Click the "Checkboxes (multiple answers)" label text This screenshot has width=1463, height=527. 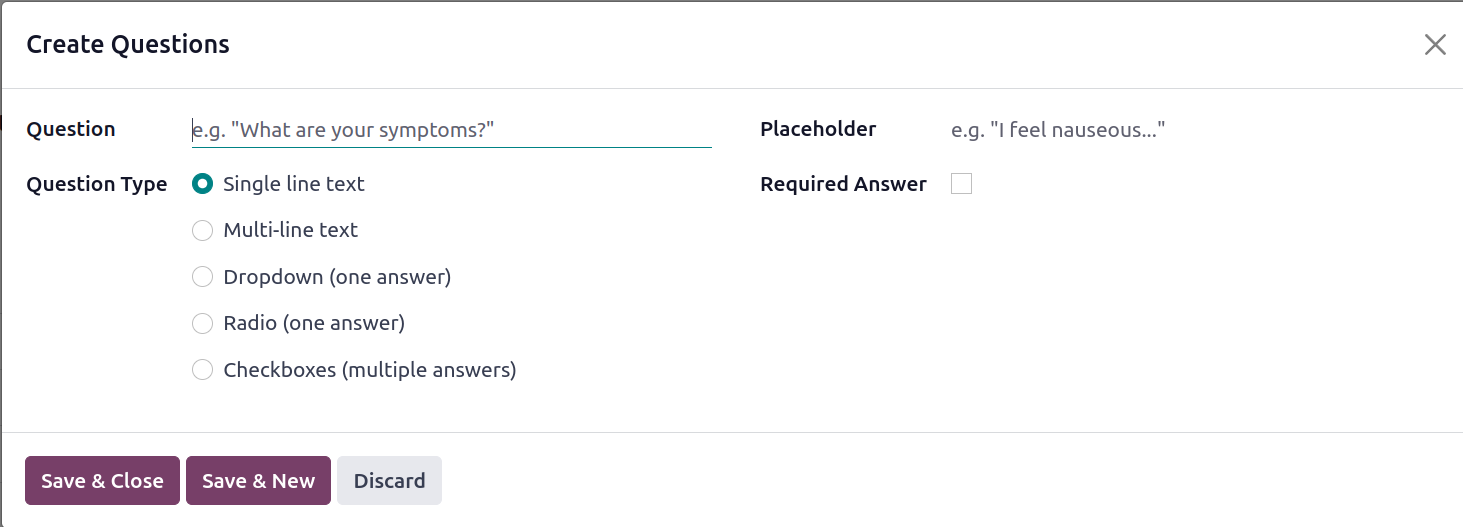tap(370, 370)
